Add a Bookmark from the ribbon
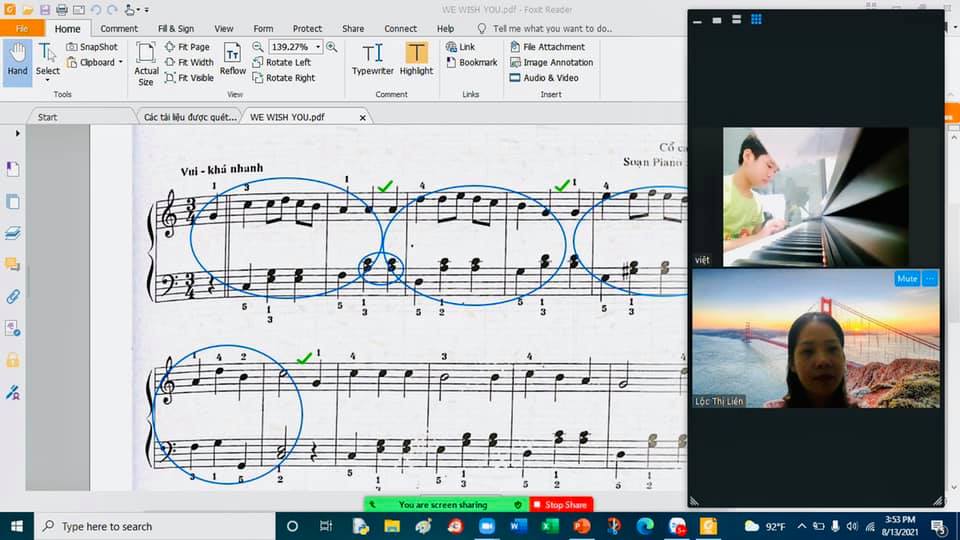This screenshot has height=540, width=960. pyautogui.click(x=471, y=62)
